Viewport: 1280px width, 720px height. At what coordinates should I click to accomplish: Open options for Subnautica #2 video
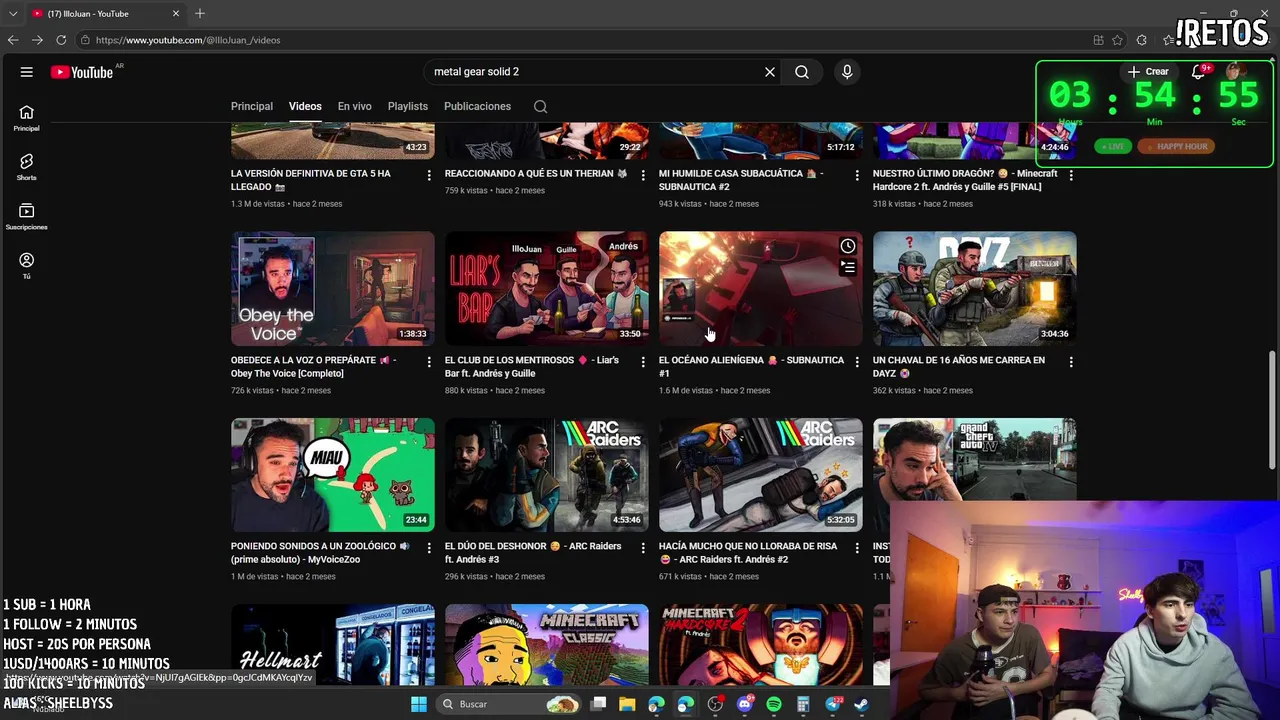(x=857, y=175)
